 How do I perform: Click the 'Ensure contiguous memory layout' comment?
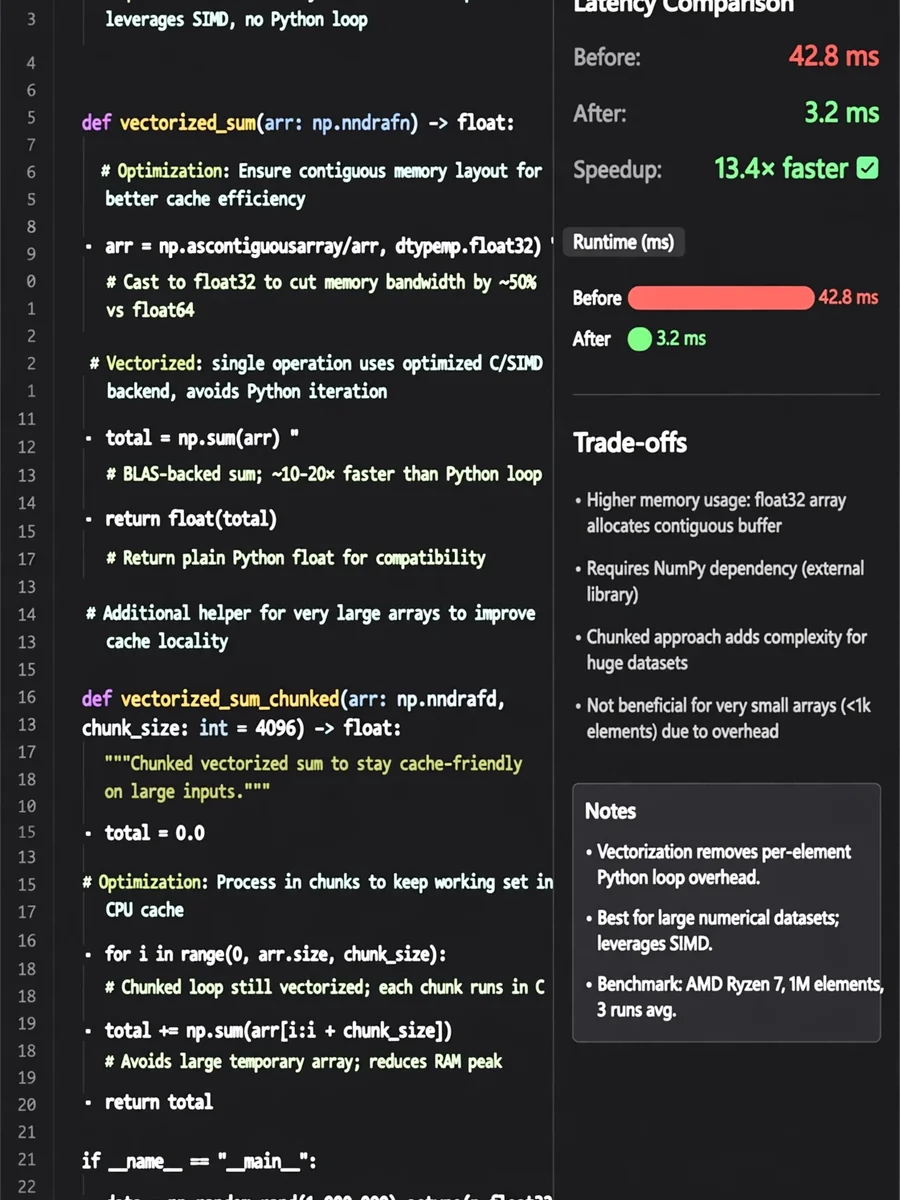(x=321, y=184)
